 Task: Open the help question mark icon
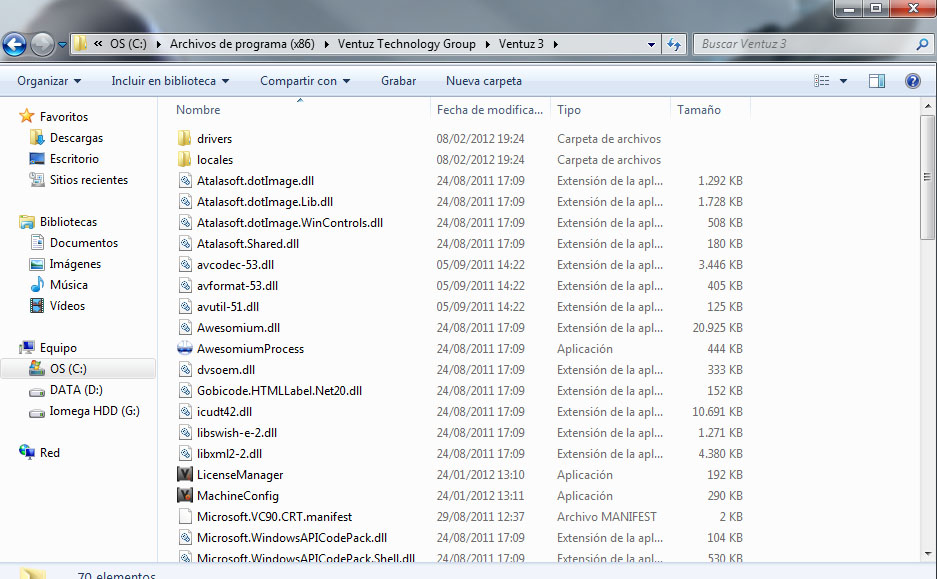click(912, 81)
